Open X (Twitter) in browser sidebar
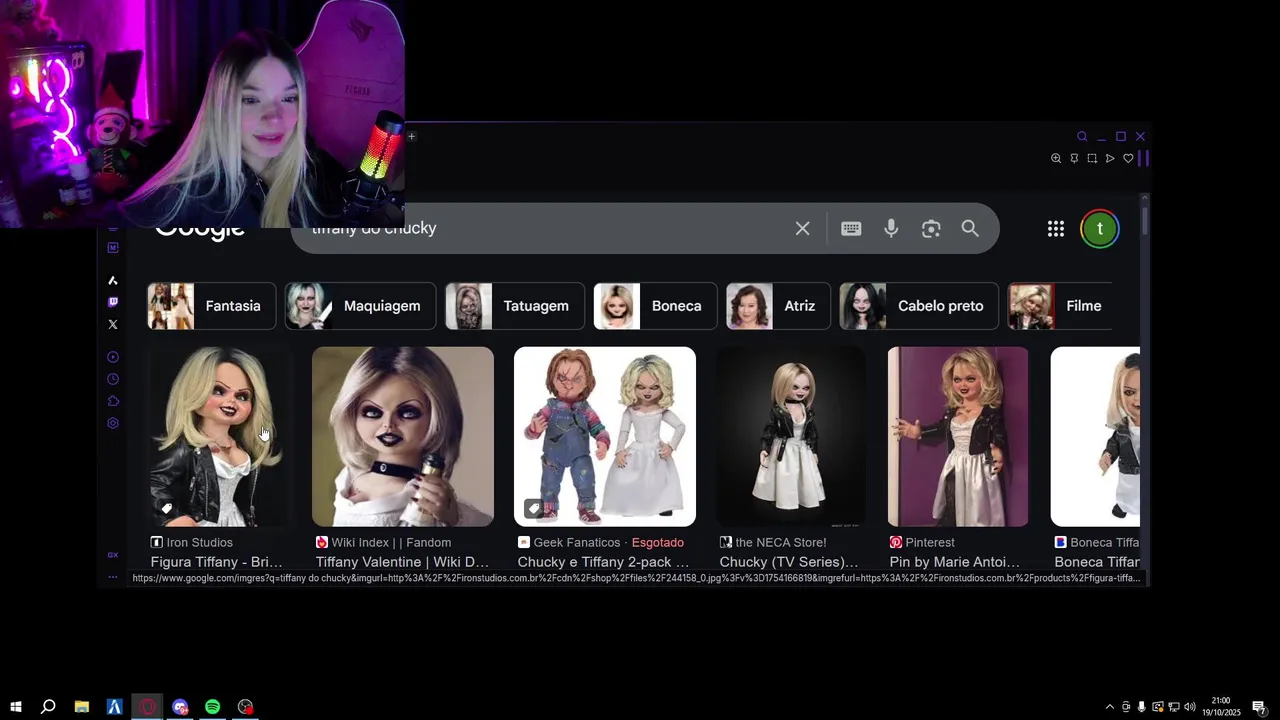Image resolution: width=1280 pixels, height=720 pixels. [113, 324]
